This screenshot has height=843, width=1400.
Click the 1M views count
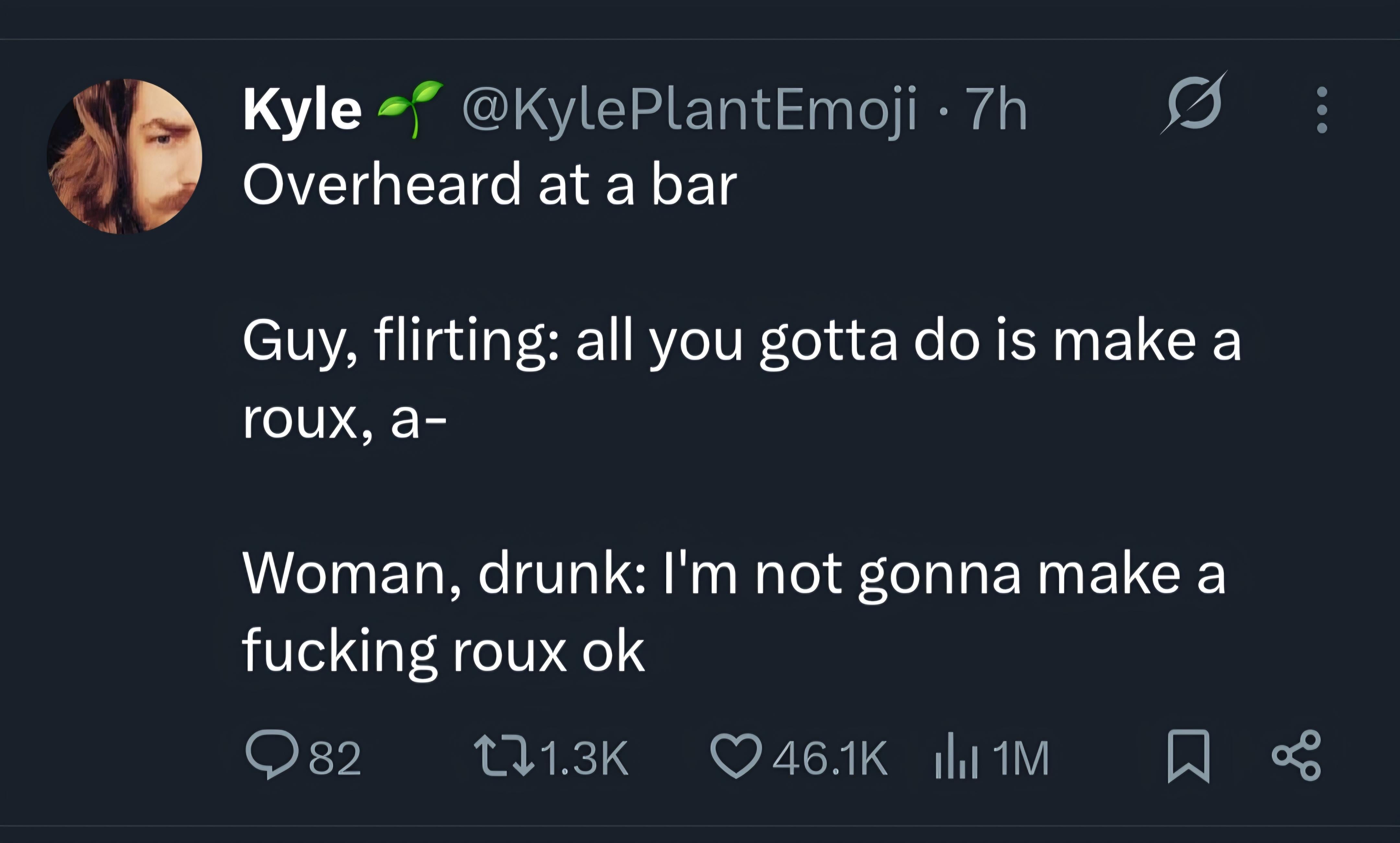pyautogui.click(x=1021, y=758)
